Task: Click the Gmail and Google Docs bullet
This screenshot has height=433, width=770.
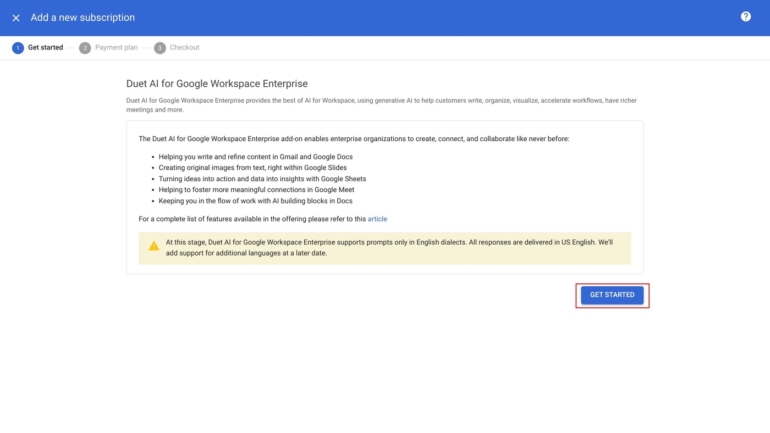Action: click(255, 157)
